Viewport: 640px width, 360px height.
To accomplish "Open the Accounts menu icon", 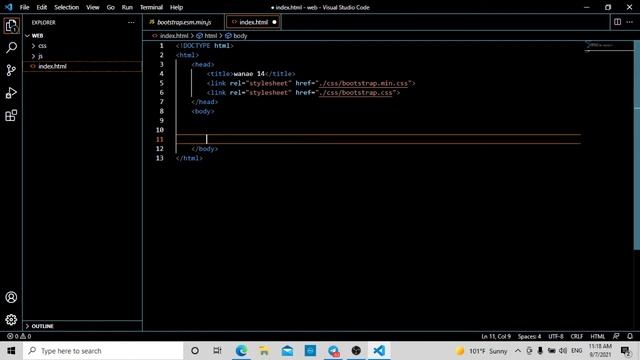I will [11, 297].
